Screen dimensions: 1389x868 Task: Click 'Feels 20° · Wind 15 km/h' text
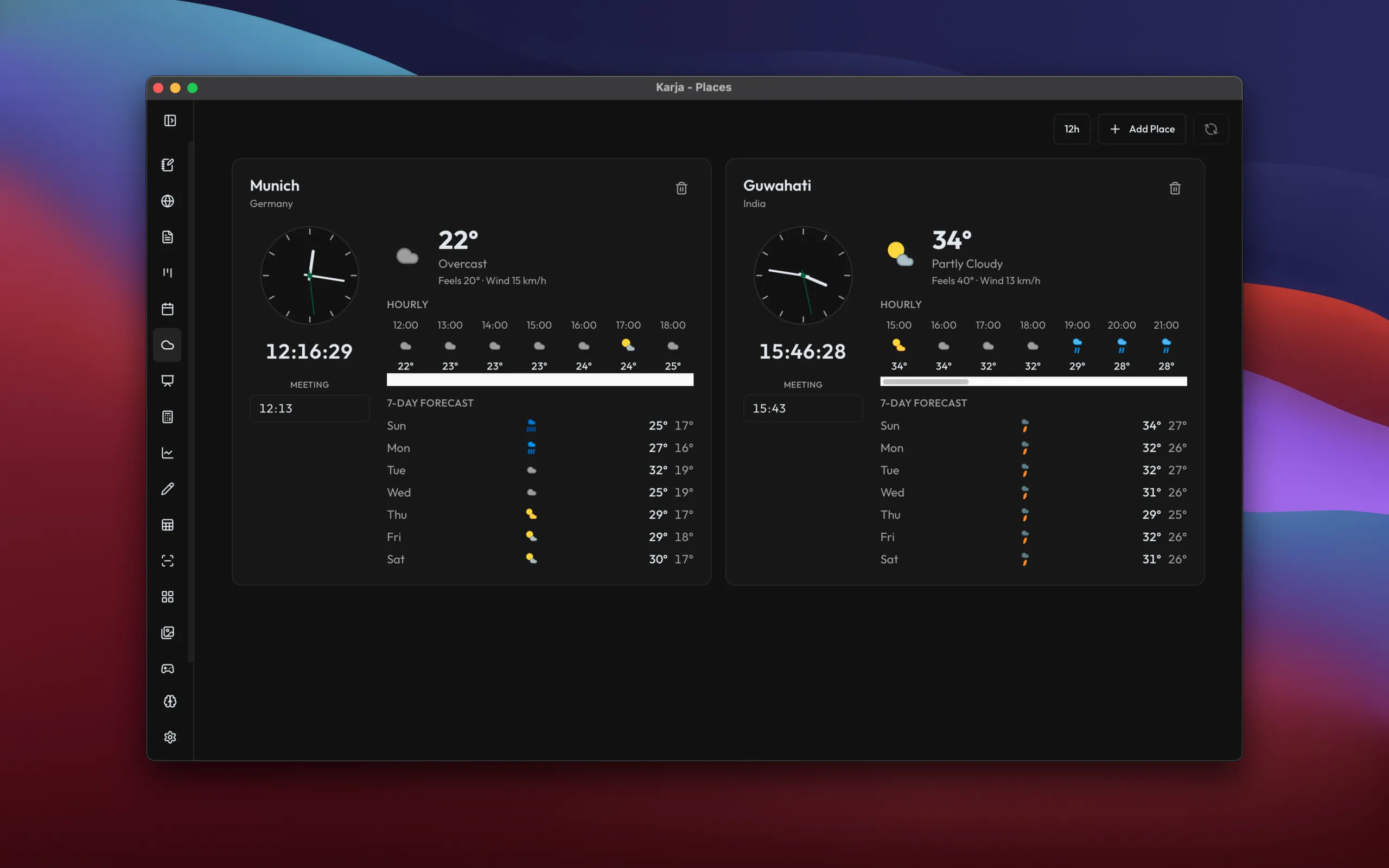(492, 280)
